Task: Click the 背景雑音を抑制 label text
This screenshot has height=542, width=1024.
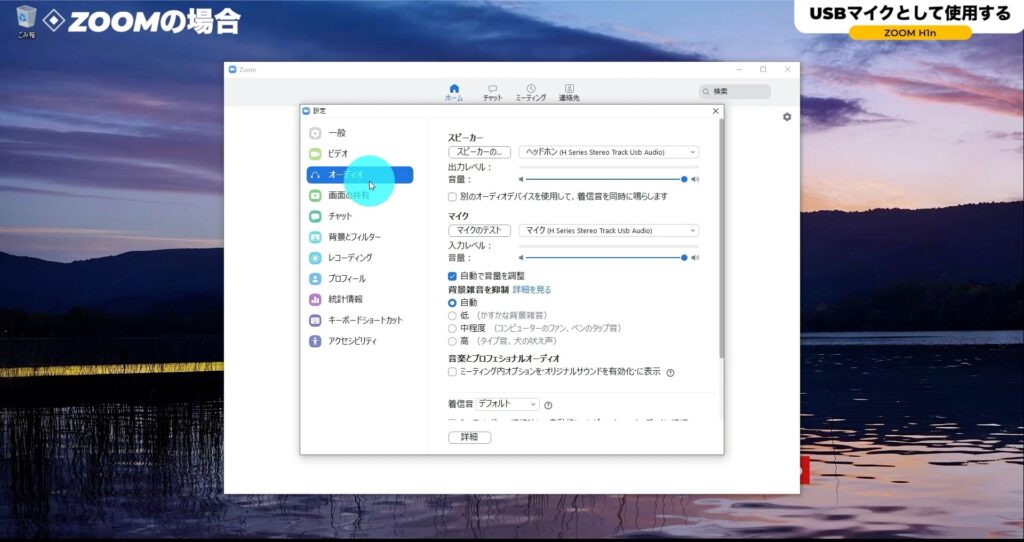Action: [478, 290]
